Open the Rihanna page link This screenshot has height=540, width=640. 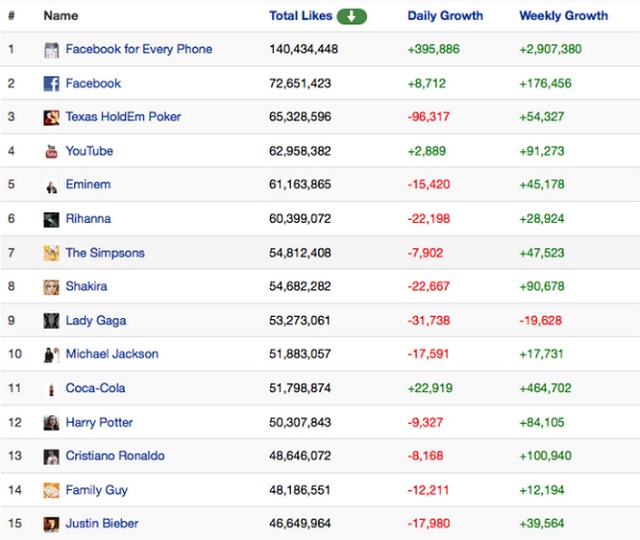click(88, 219)
